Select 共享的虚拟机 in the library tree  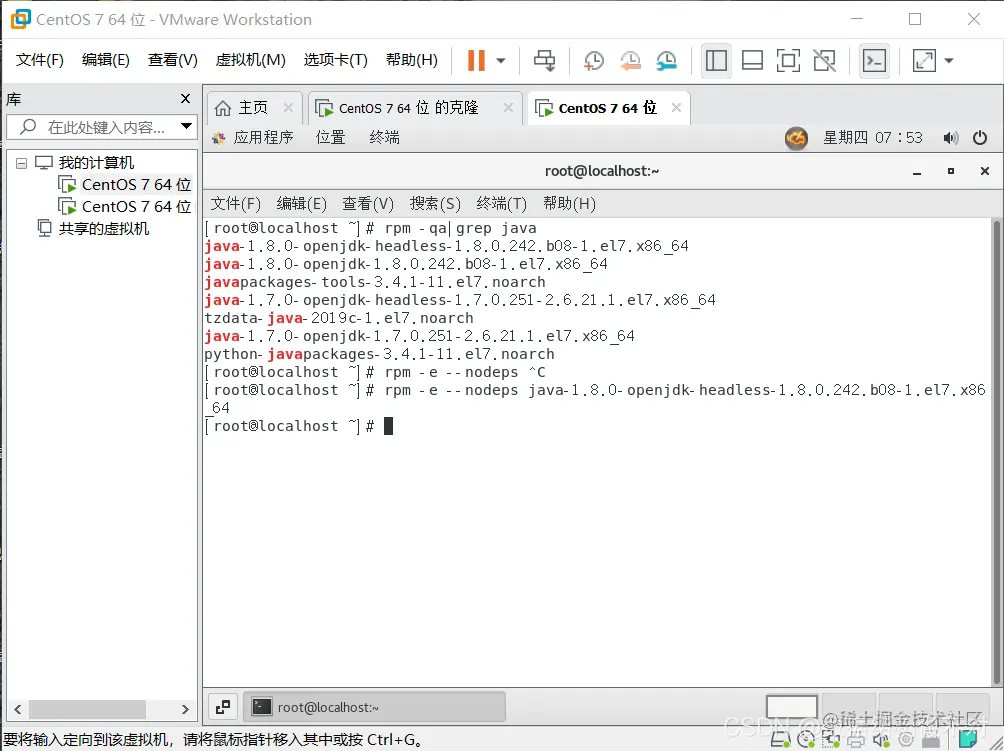[93, 229]
